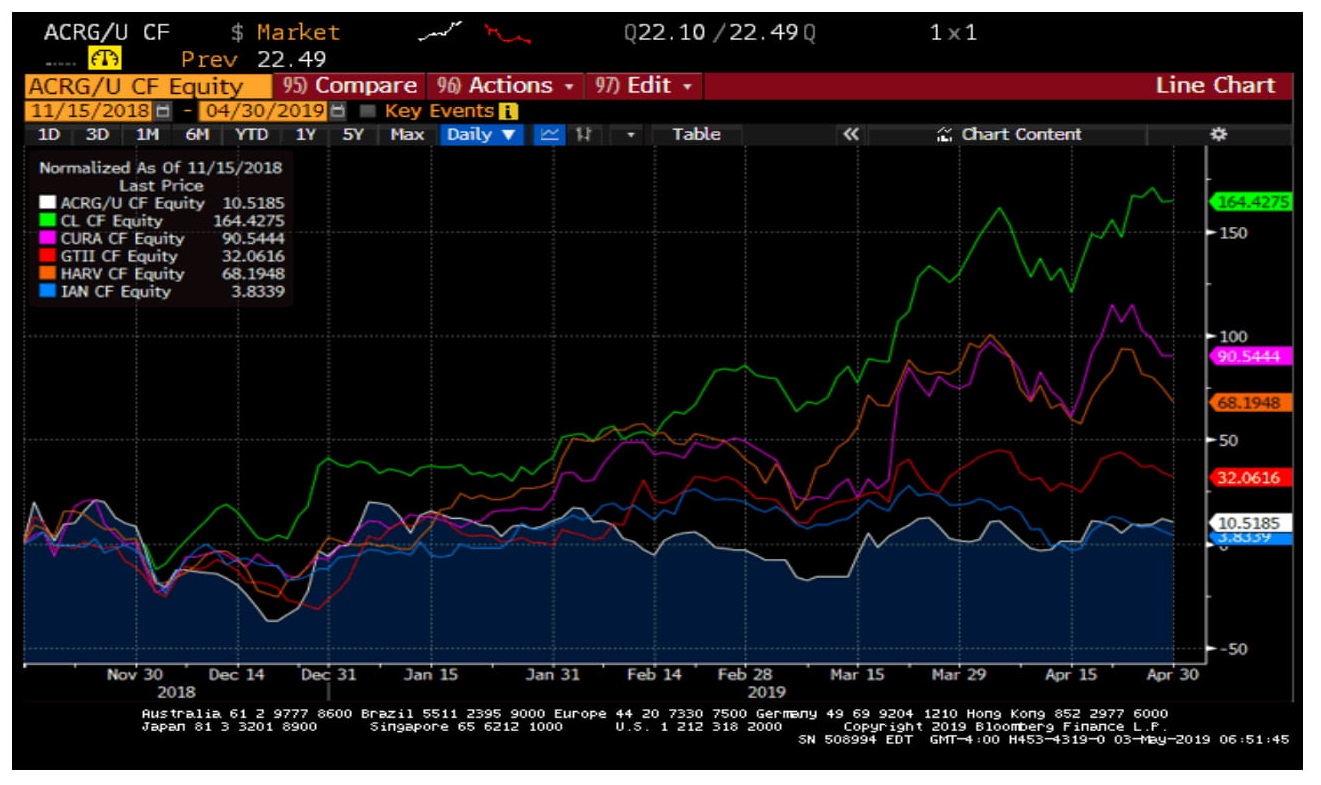
Task: Click the Key Events info icon
Action: tap(507, 111)
